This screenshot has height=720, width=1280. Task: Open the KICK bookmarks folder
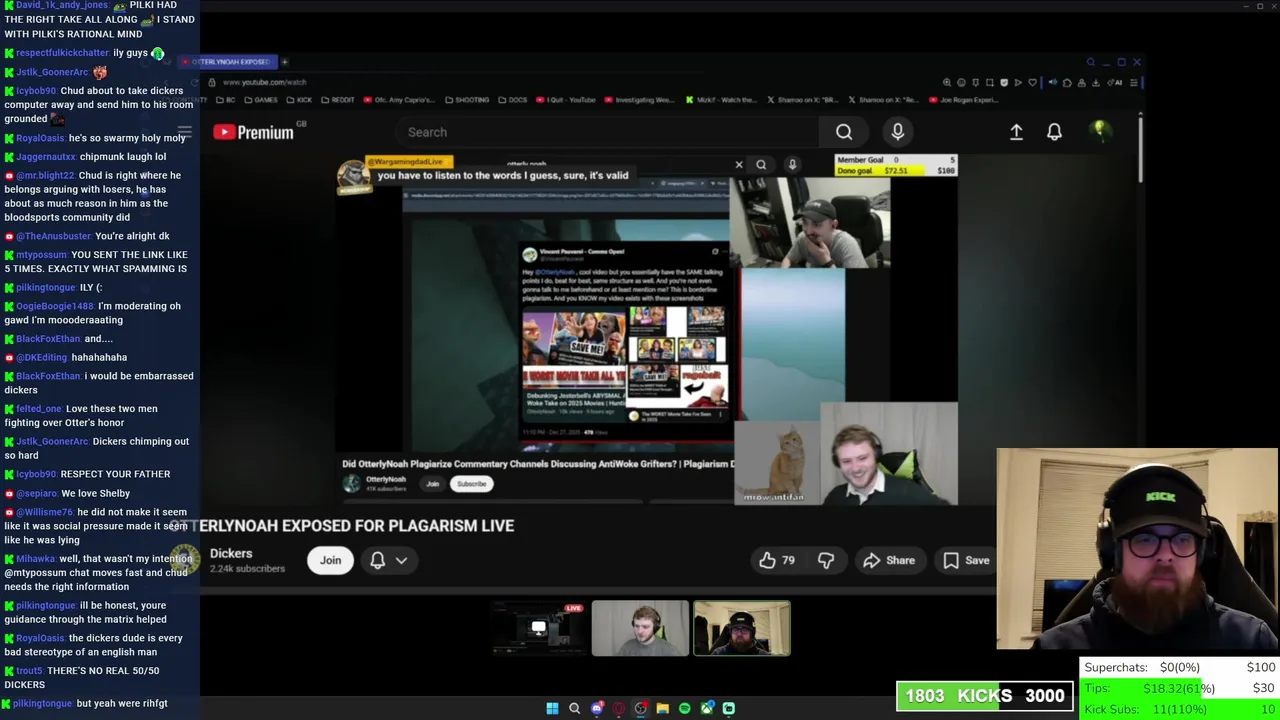(x=300, y=100)
